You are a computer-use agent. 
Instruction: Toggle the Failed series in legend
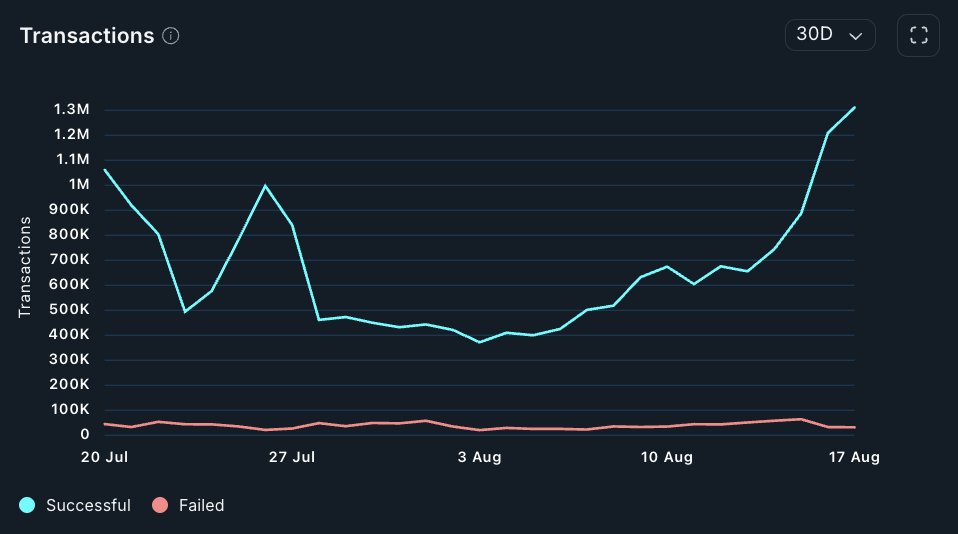point(201,505)
